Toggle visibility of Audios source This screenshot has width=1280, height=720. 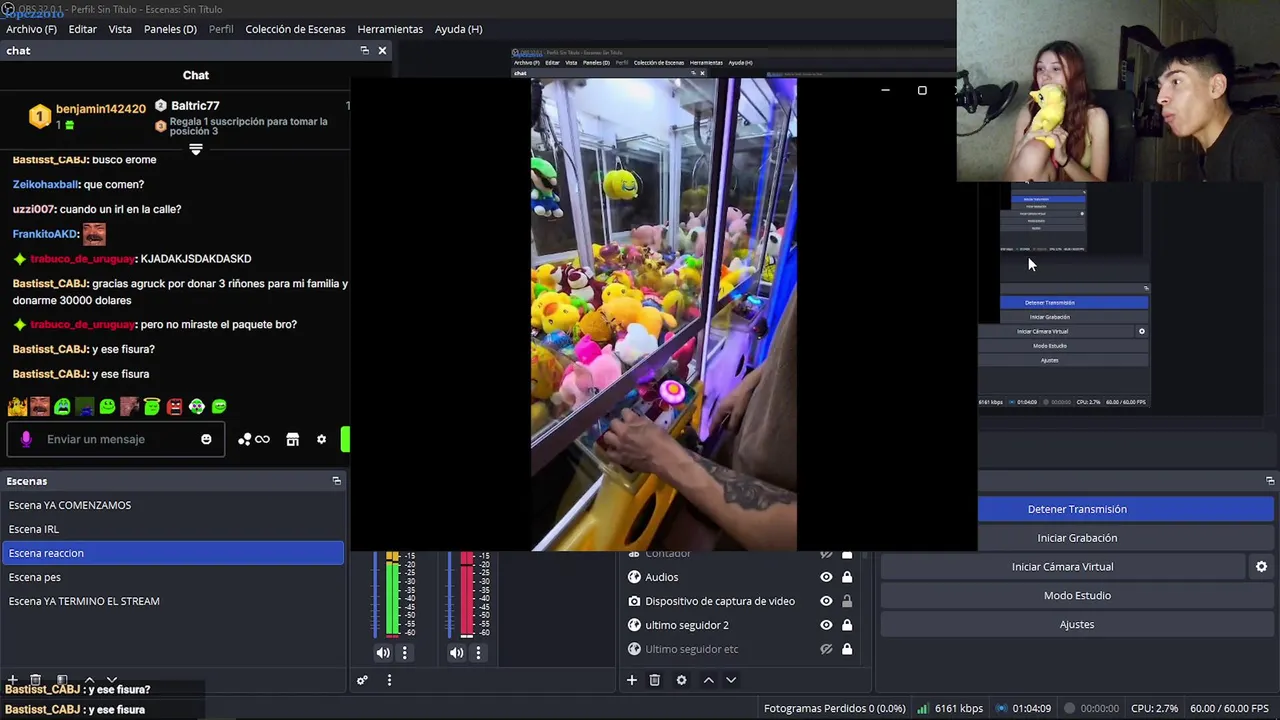(826, 577)
